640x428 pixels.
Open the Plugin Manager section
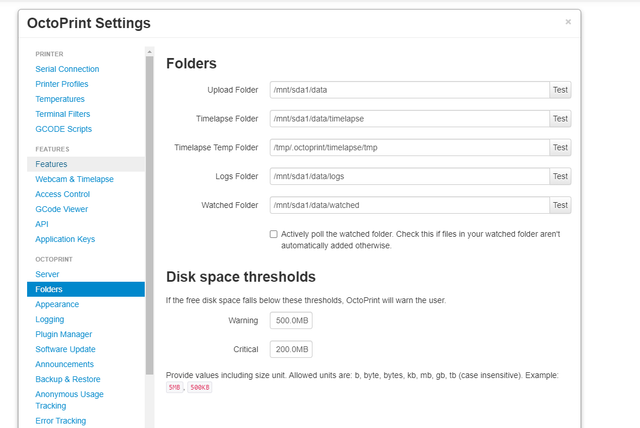pos(64,334)
